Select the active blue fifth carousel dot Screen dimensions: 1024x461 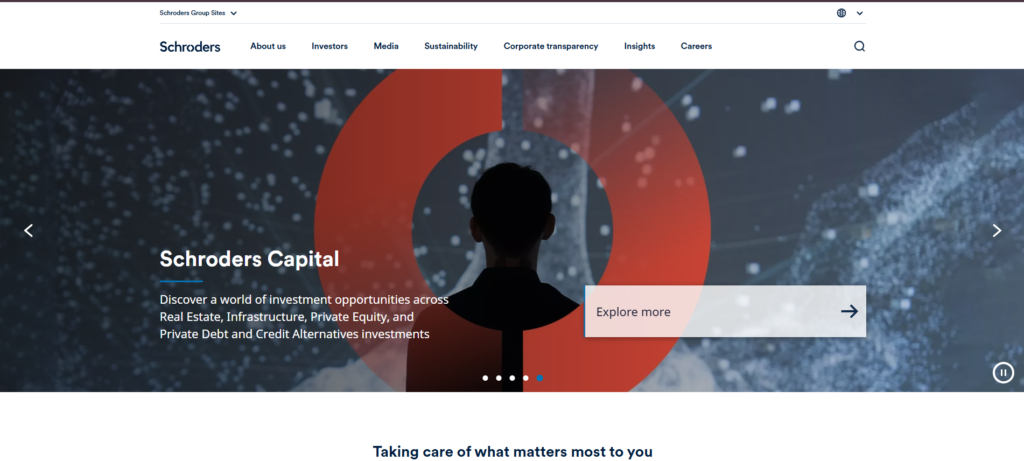coord(539,378)
